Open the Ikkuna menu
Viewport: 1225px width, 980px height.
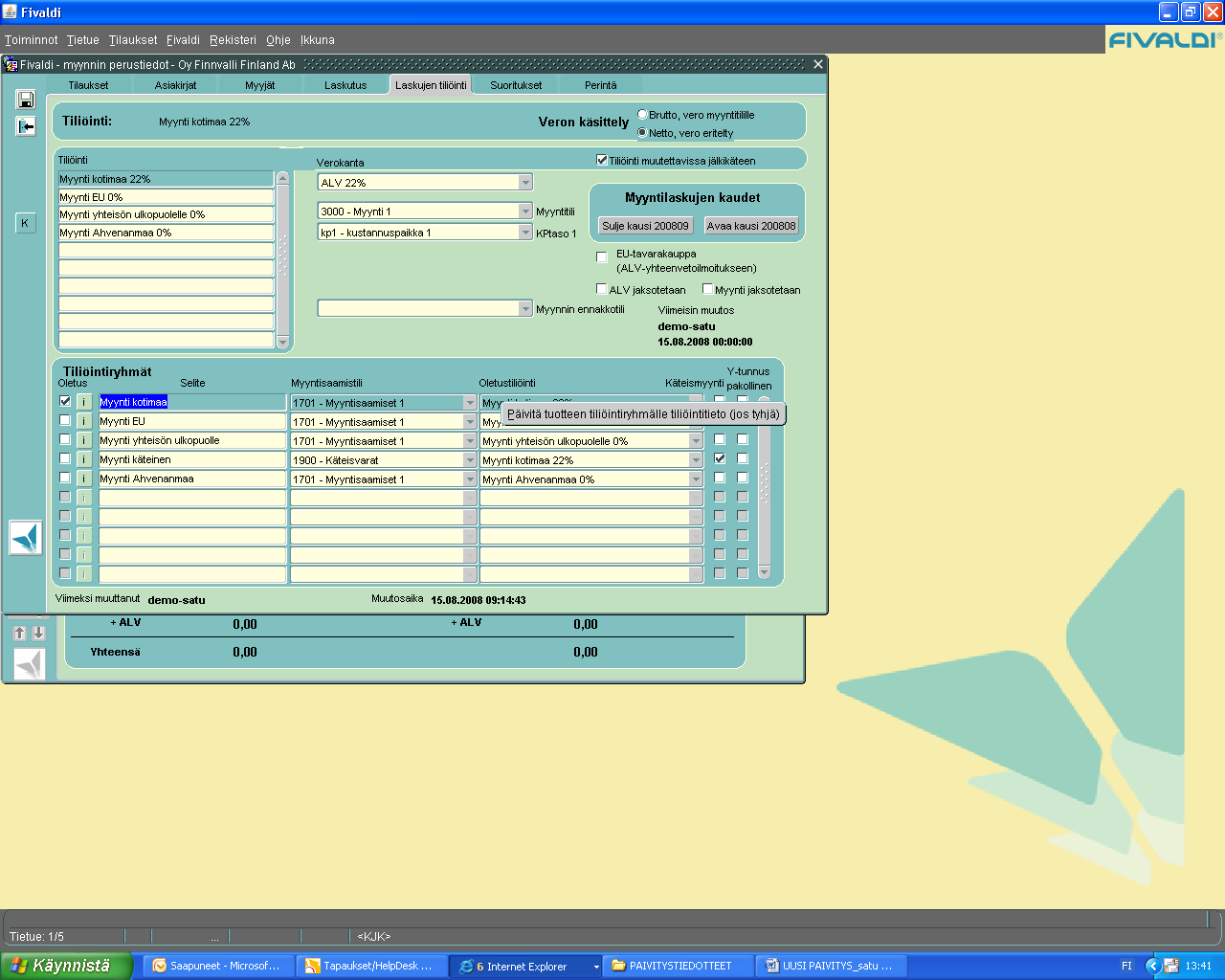click(318, 40)
